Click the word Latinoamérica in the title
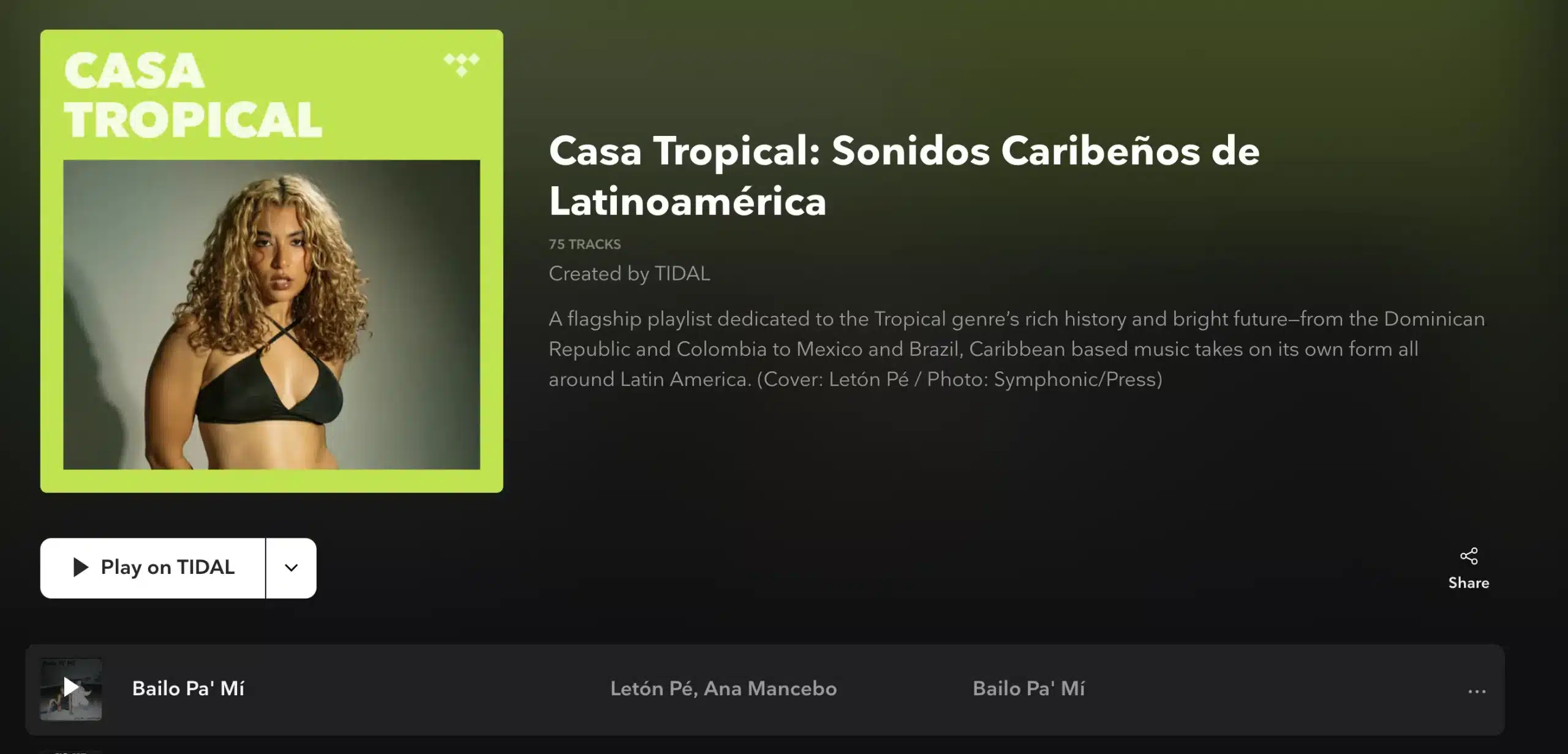Viewport: 1568px width, 754px height. tap(687, 201)
